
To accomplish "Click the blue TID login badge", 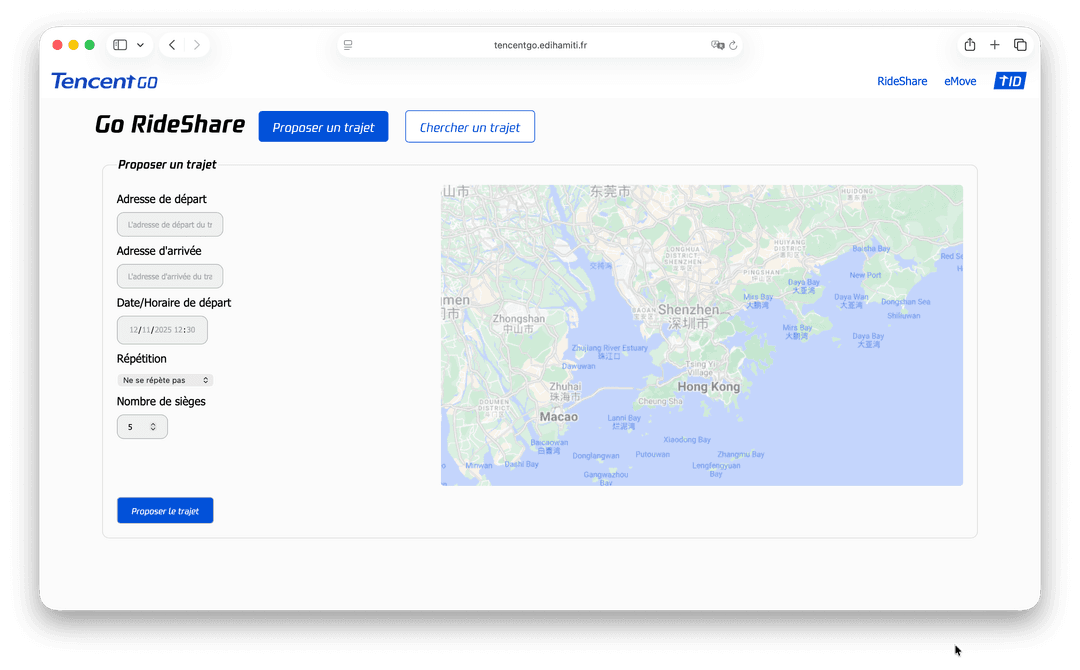I will coord(1009,81).
